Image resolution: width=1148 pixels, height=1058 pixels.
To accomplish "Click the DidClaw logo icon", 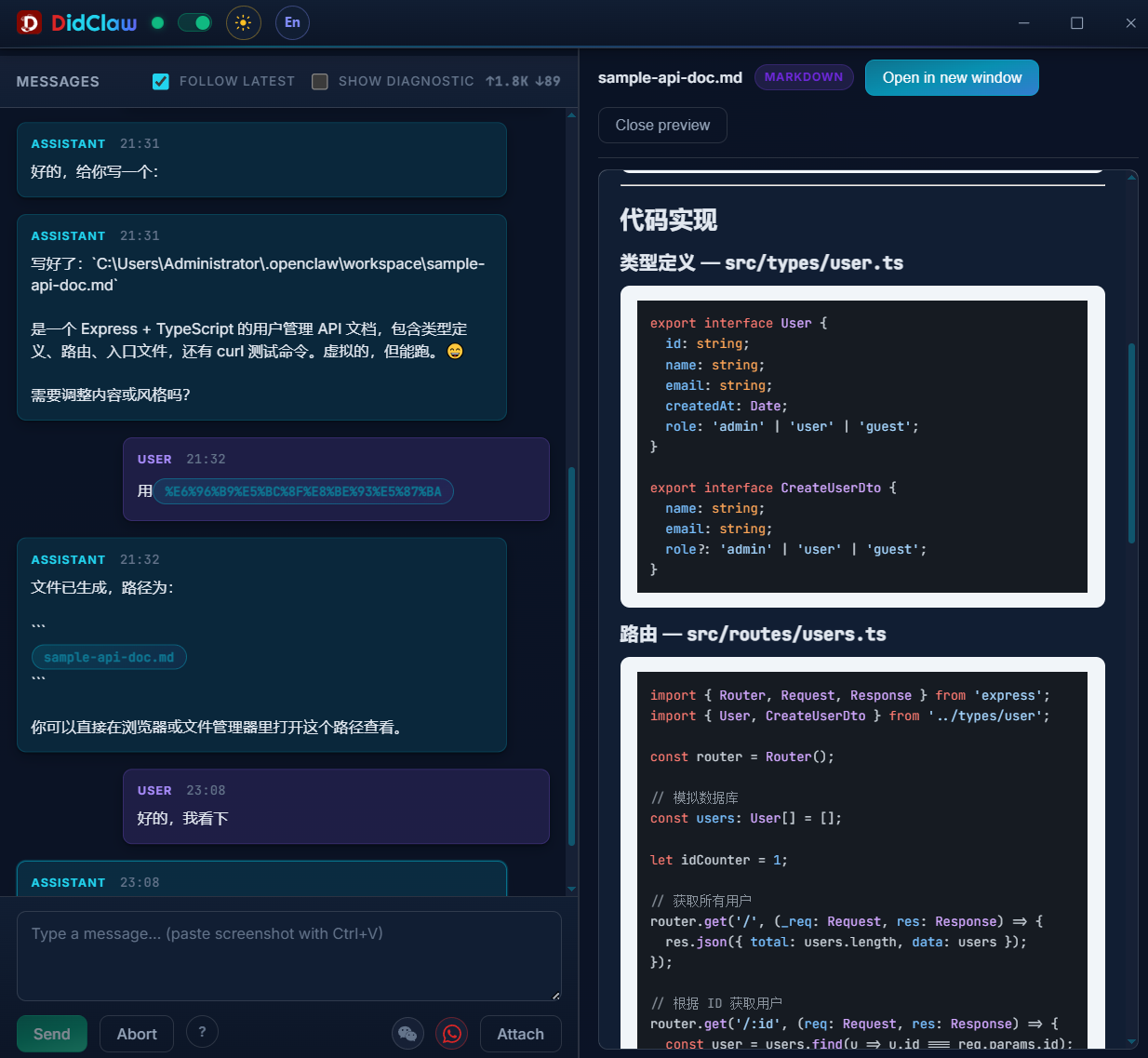I will tap(28, 22).
